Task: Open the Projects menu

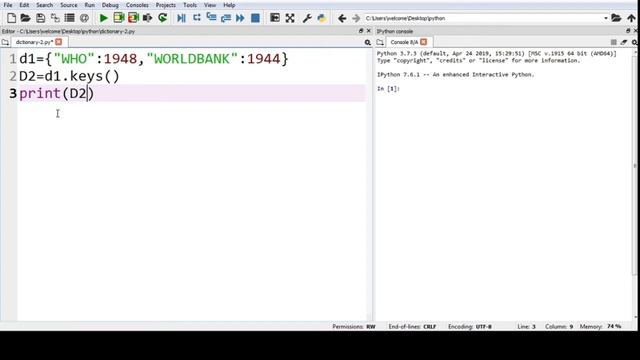Action: (x=165, y=5)
